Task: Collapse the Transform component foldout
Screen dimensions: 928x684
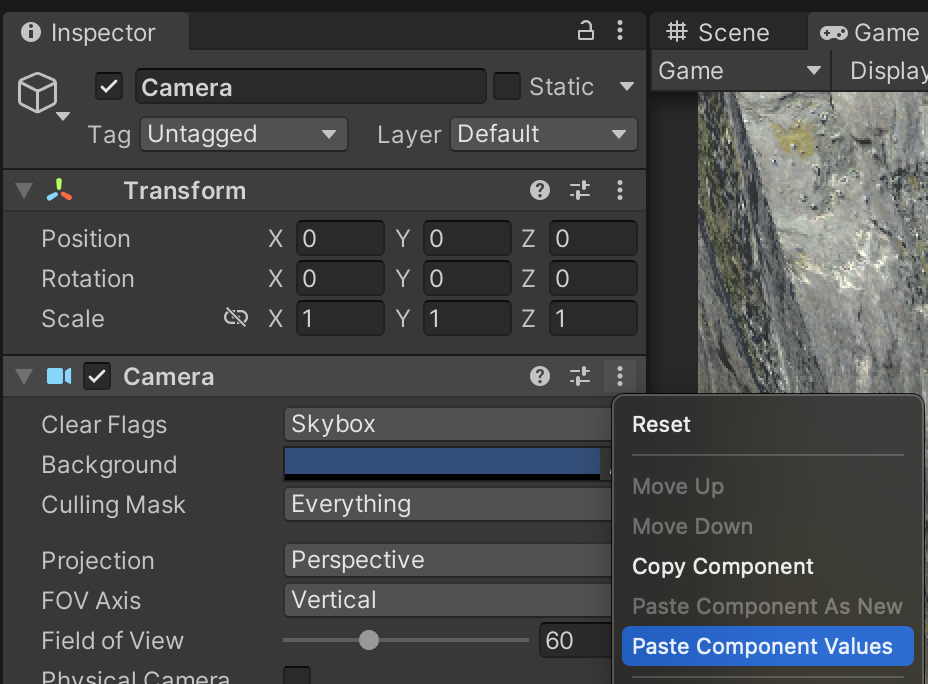Action: click(24, 191)
